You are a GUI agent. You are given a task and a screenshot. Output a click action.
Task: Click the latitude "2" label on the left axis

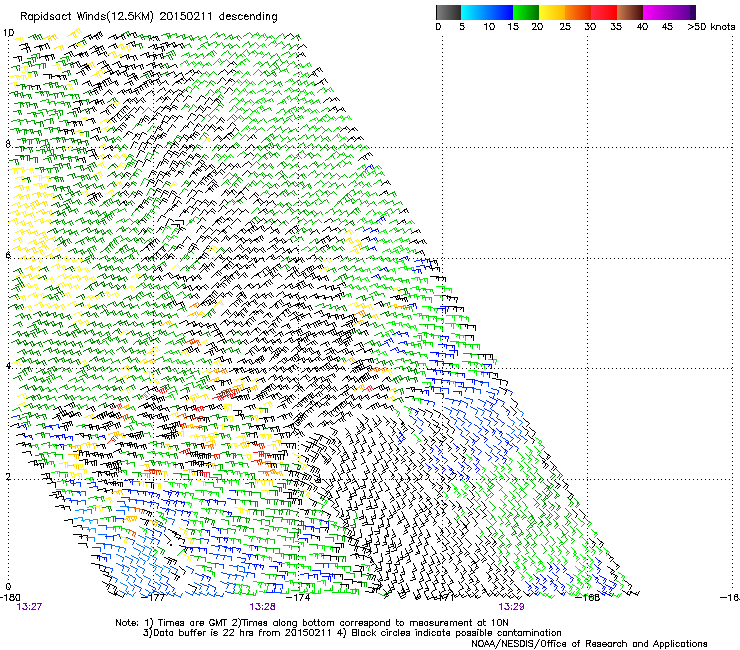(8, 477)
